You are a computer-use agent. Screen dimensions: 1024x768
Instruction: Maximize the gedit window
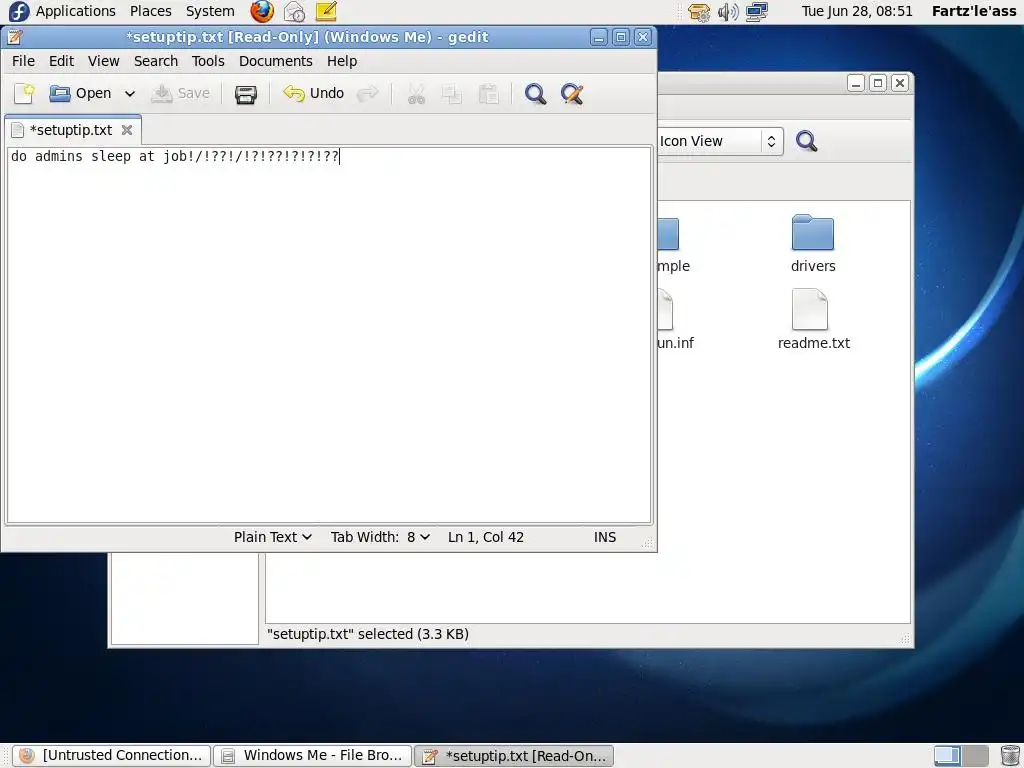click(x=621, y=37)
